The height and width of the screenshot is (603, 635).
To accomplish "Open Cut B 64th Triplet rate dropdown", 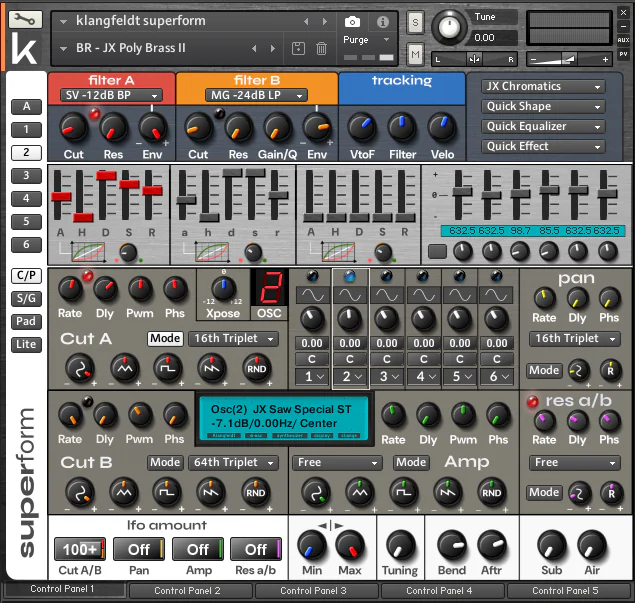I will 234,462.
